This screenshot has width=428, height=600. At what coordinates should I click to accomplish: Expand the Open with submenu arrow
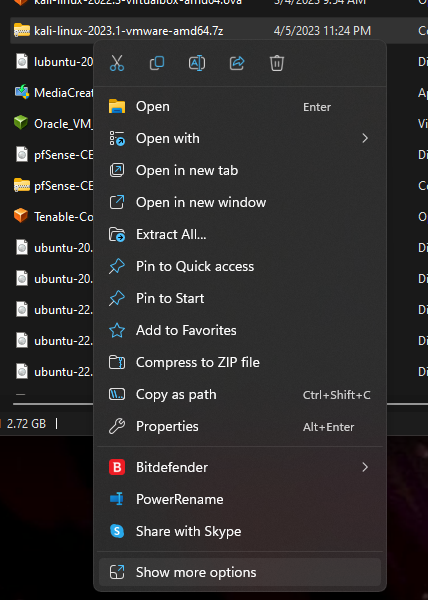point(365,138)
